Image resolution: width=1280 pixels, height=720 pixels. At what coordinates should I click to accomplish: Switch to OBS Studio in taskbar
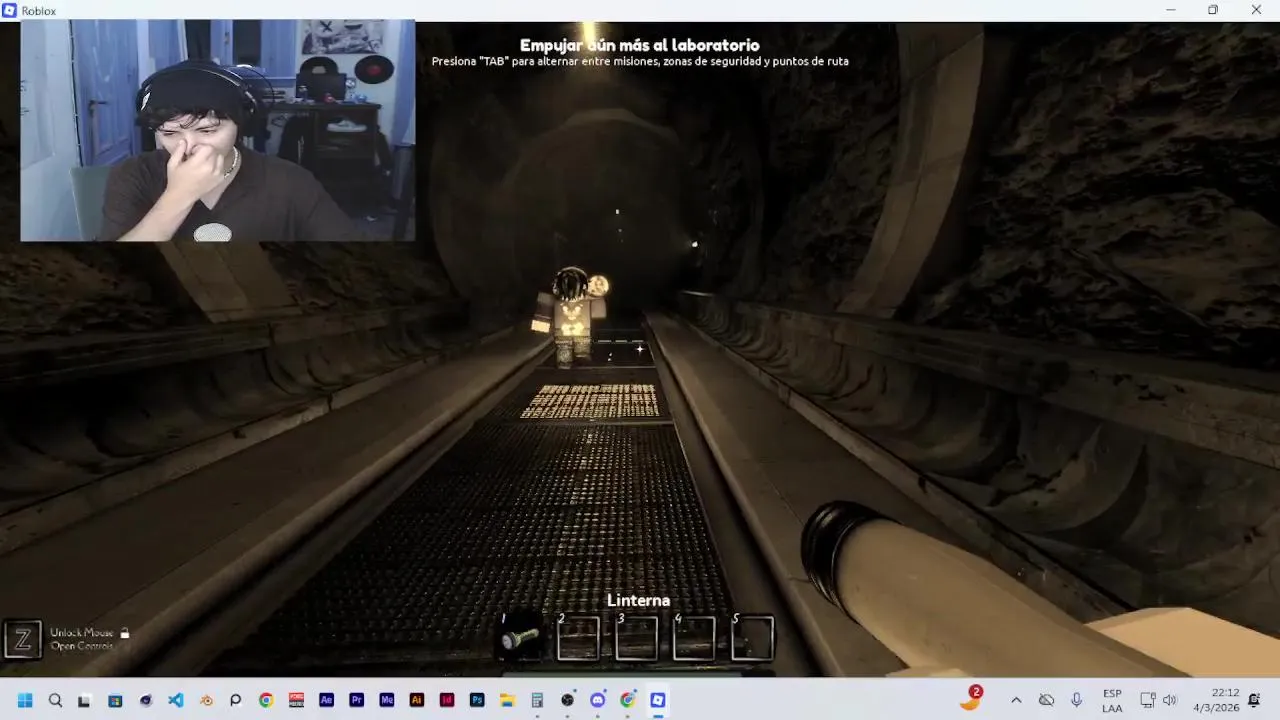567,700
